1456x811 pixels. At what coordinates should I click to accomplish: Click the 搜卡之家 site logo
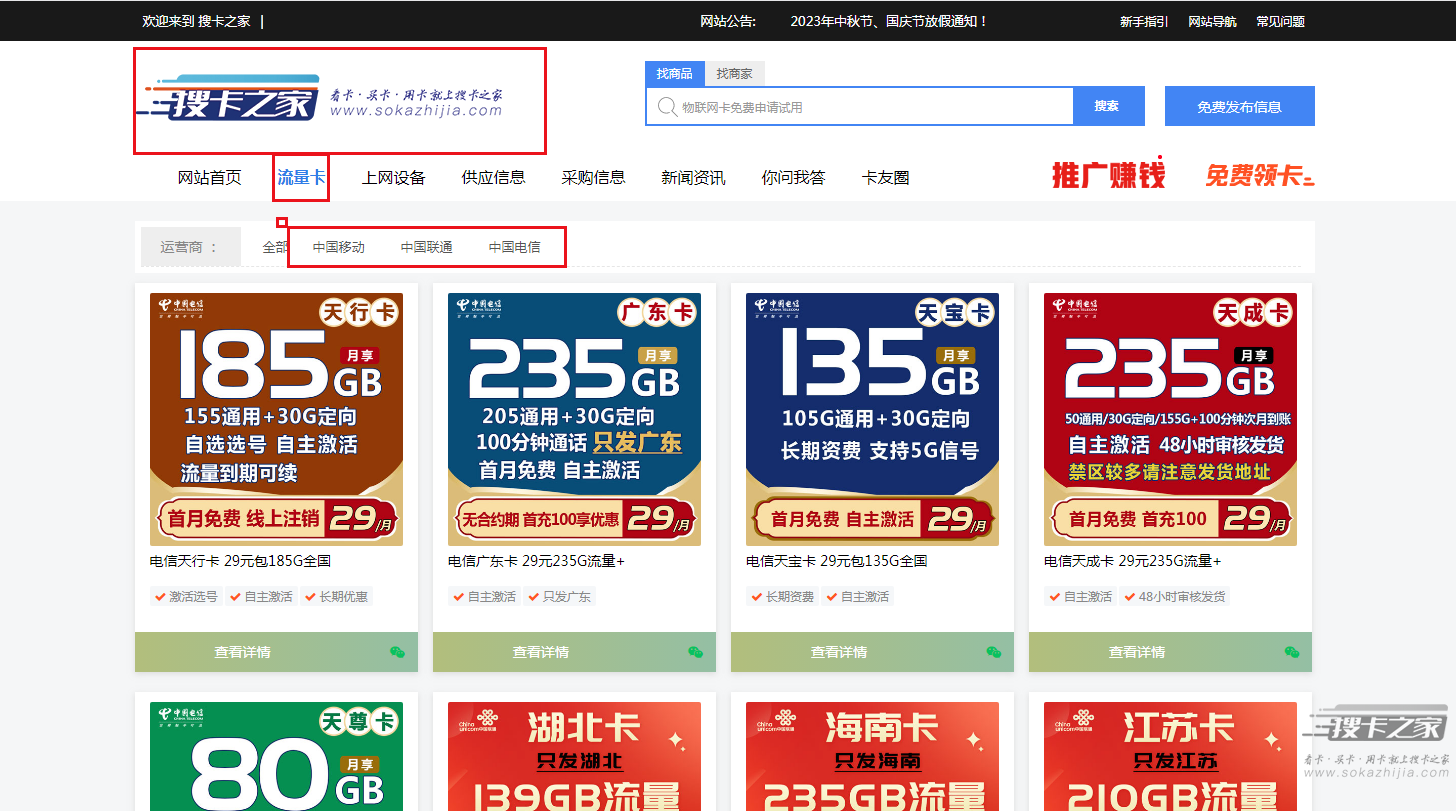[x=320, y=97]
